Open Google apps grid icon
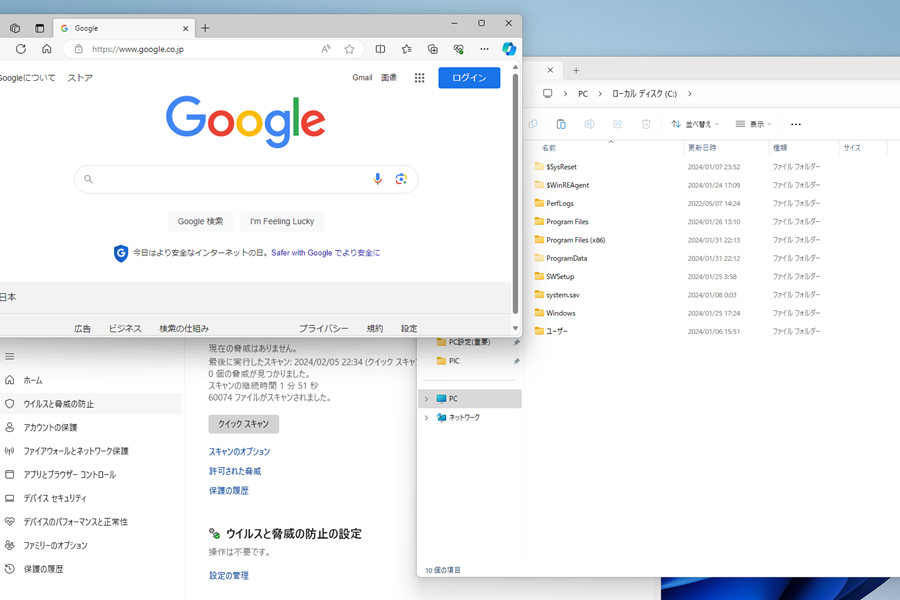 419,78
